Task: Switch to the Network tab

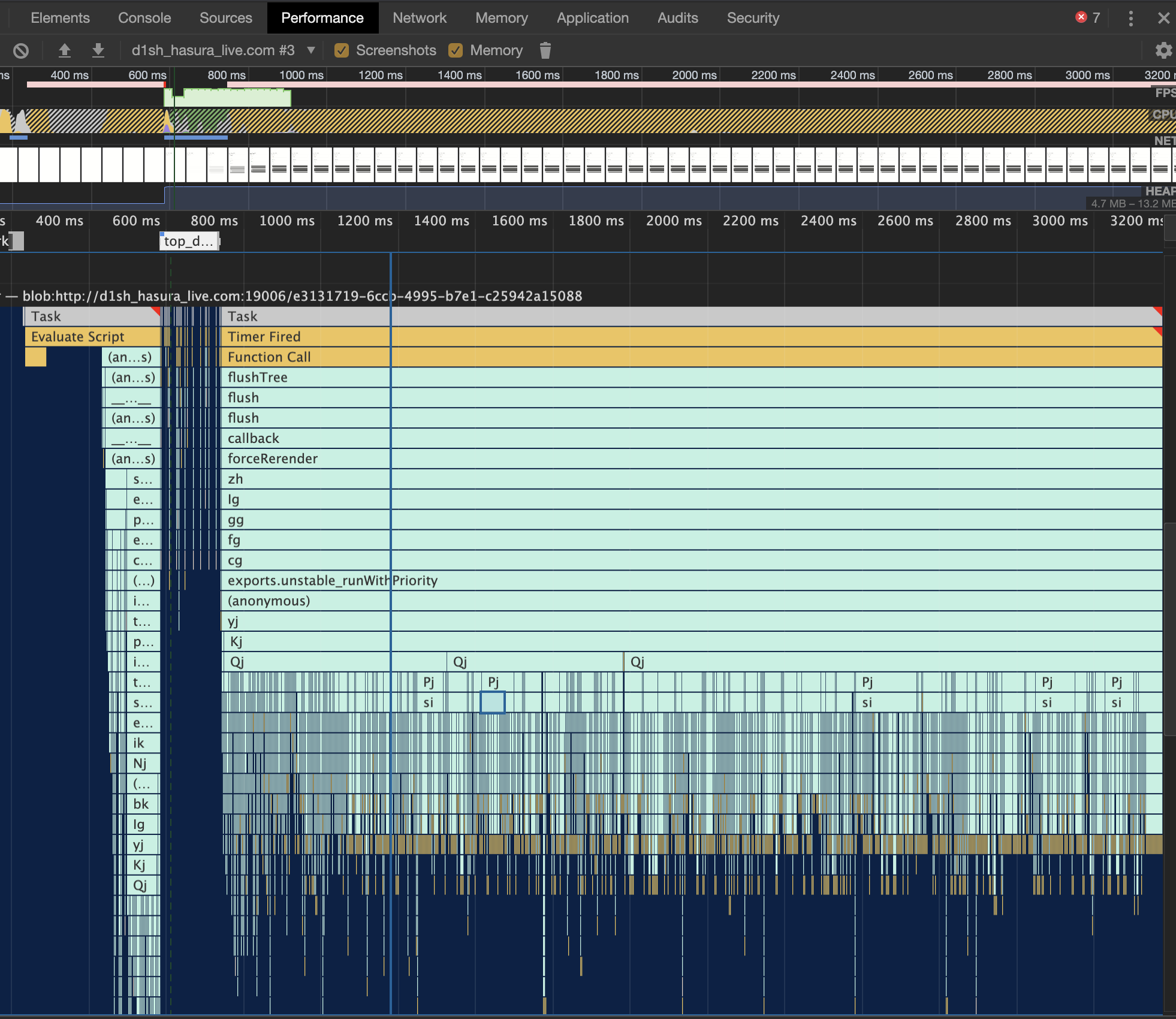Action: (420, 18)
